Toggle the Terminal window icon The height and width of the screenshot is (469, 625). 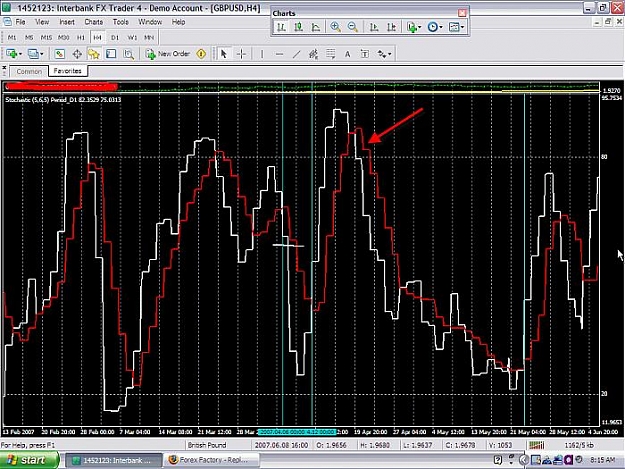tap(111, 54)
